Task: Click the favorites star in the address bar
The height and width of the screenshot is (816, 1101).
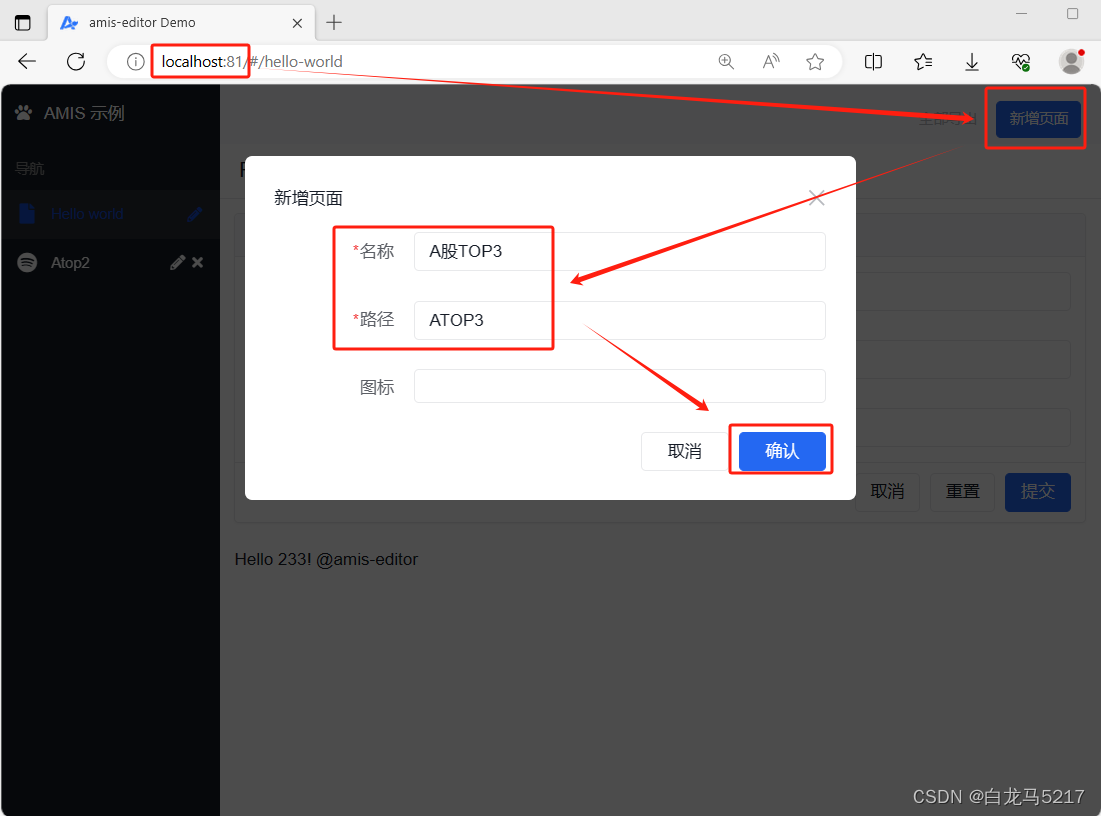Action: tap(814, 61)
